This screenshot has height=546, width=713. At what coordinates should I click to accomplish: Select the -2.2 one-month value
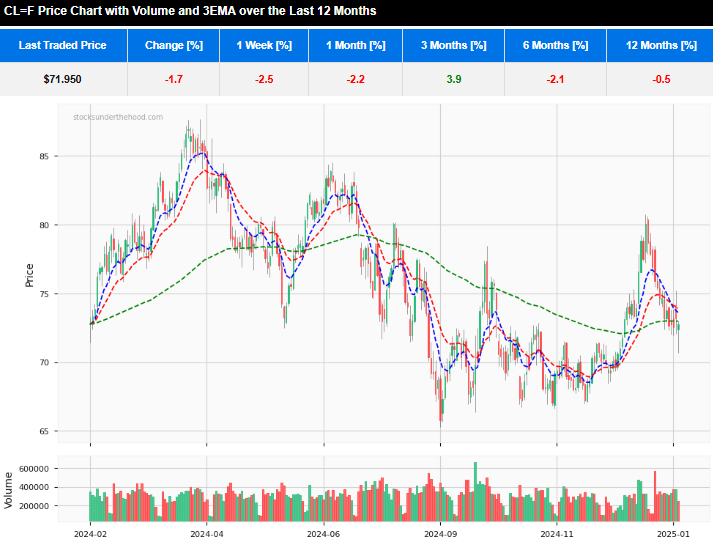click(x=356, y=79)
